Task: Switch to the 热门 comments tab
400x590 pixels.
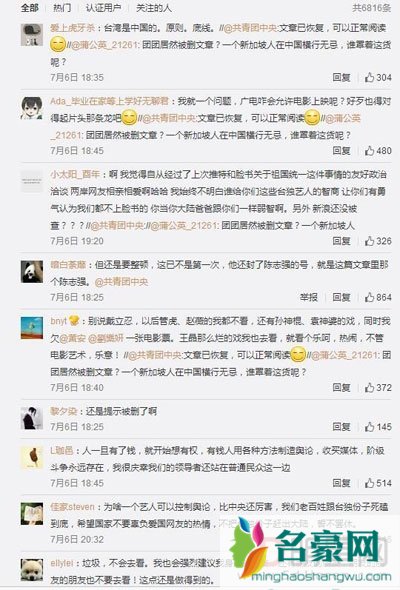Action: [62, 8]
